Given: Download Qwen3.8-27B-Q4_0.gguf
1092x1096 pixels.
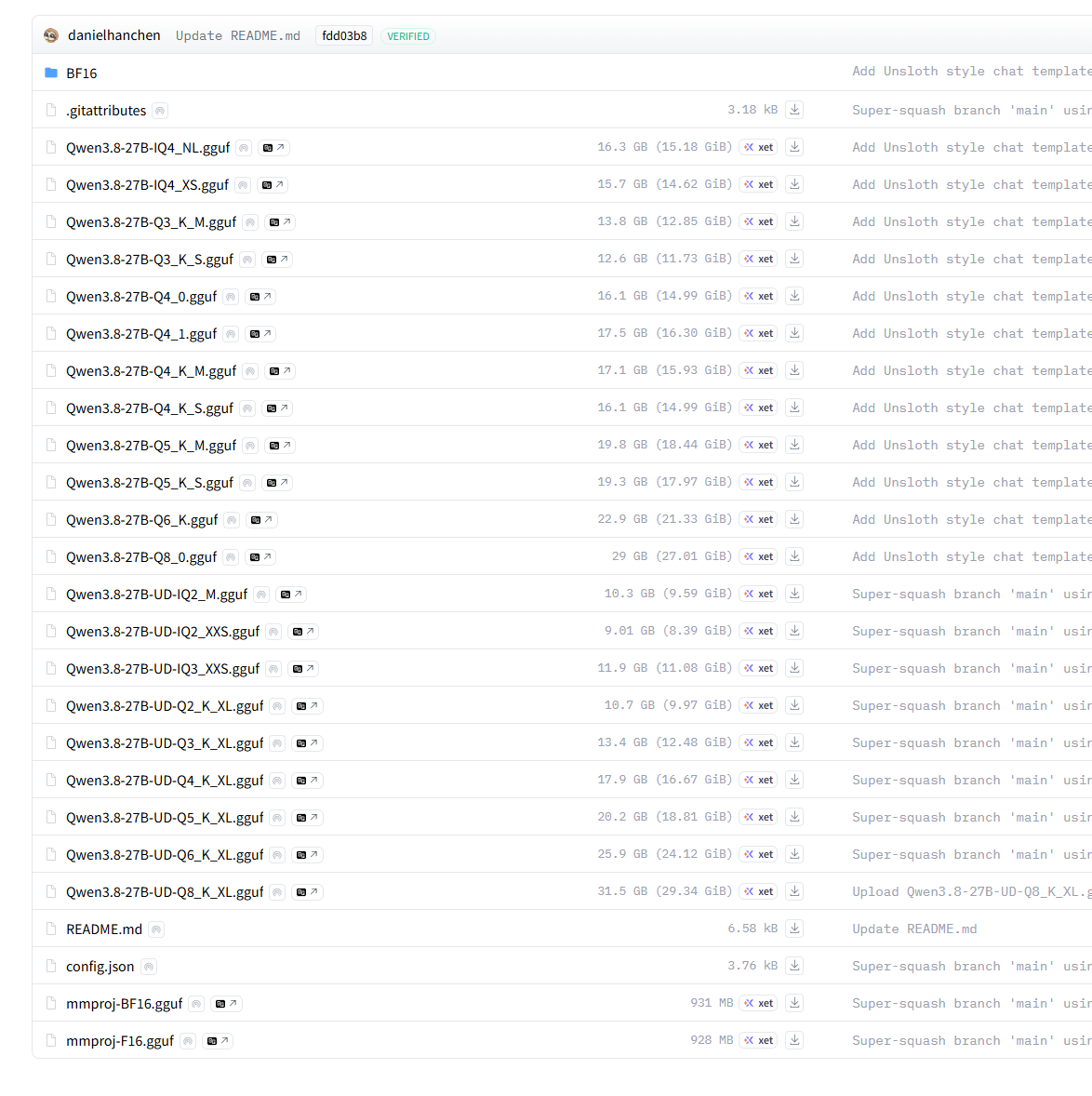Looking at the screenshot, I should point(794,296).
